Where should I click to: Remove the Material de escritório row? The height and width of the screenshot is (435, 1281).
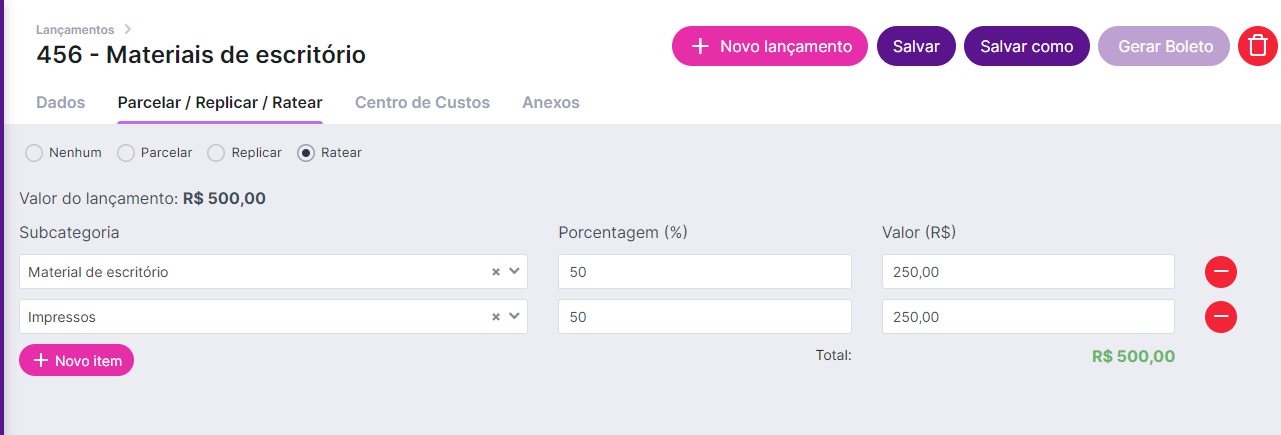coord(1220,272)
